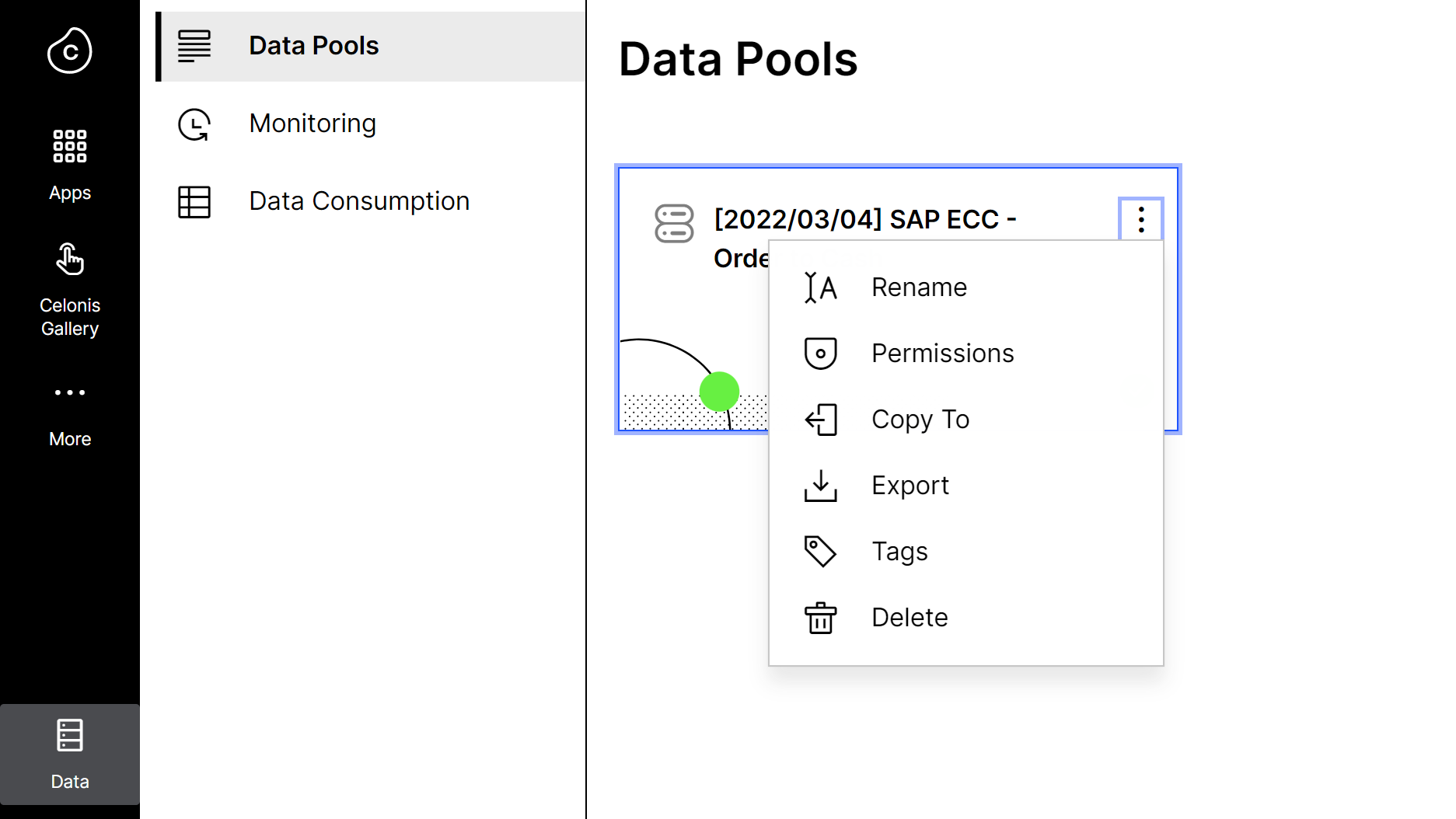Choose Permissions from the context menu

pyautogui.click(x=966, y=354)
